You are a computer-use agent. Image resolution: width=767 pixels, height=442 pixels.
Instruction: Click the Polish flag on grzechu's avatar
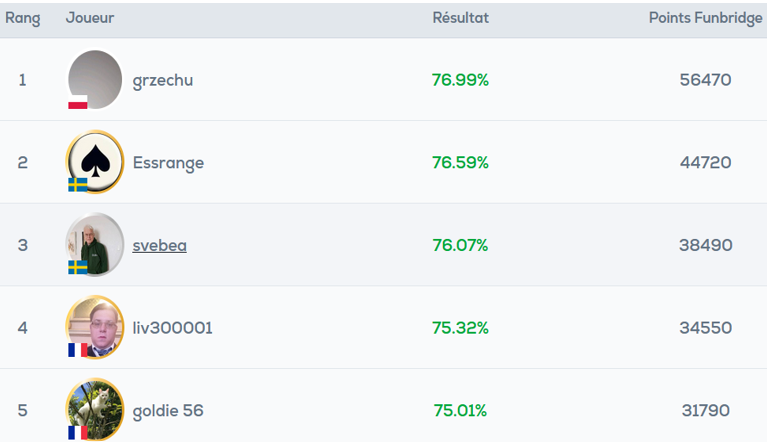pyautogui.click(x=78, y=102)
